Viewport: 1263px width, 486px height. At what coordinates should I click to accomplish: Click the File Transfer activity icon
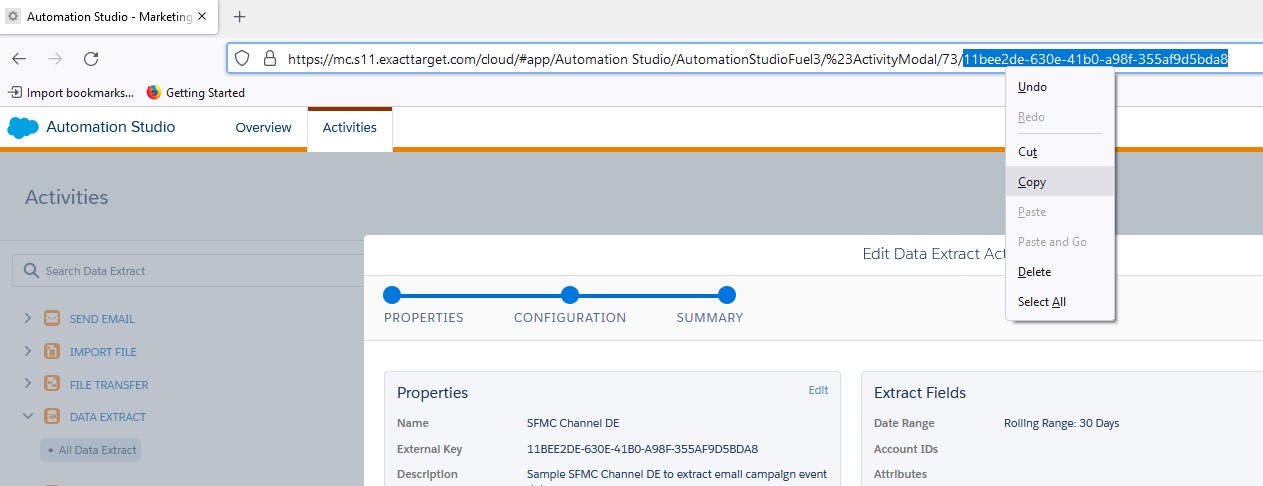pos(52,384)
